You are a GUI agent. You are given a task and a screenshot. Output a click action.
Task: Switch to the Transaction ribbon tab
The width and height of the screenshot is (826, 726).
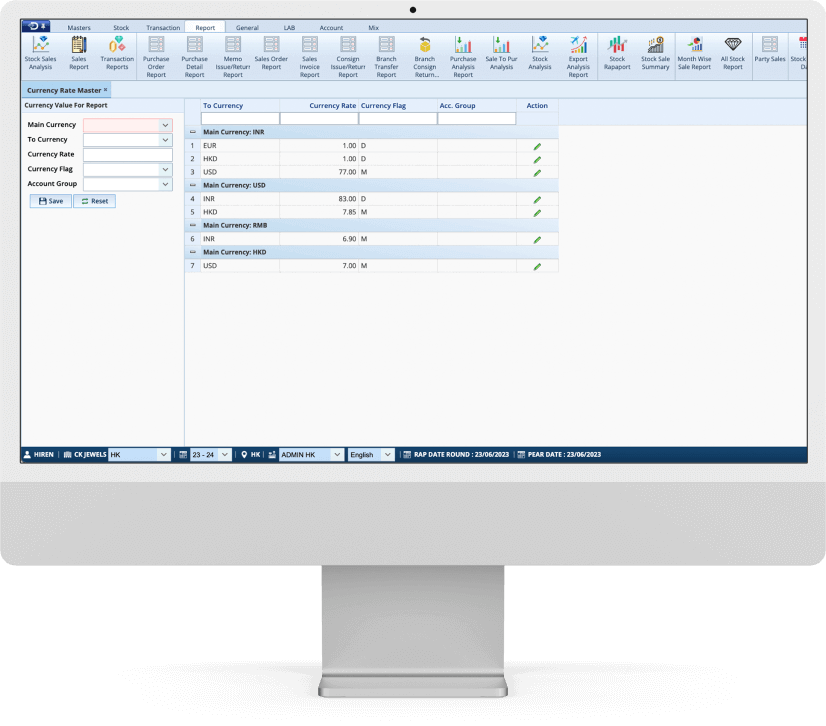[x=163, y=28]
